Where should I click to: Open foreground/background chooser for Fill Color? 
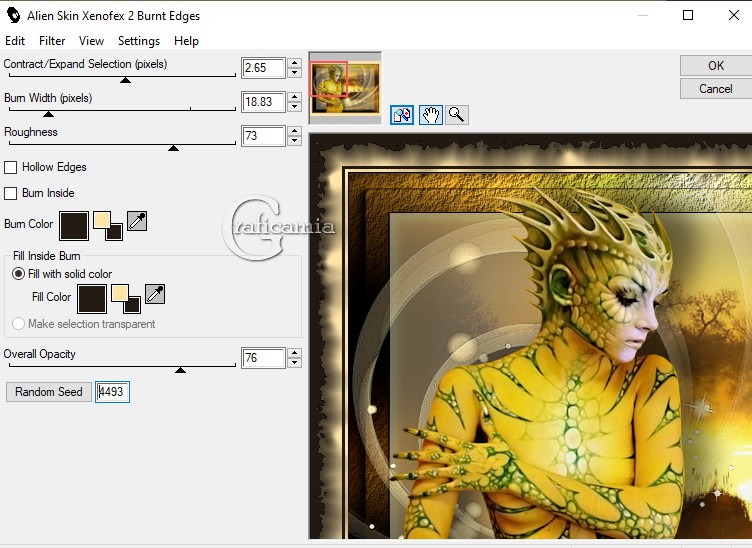tap(126, 298)
